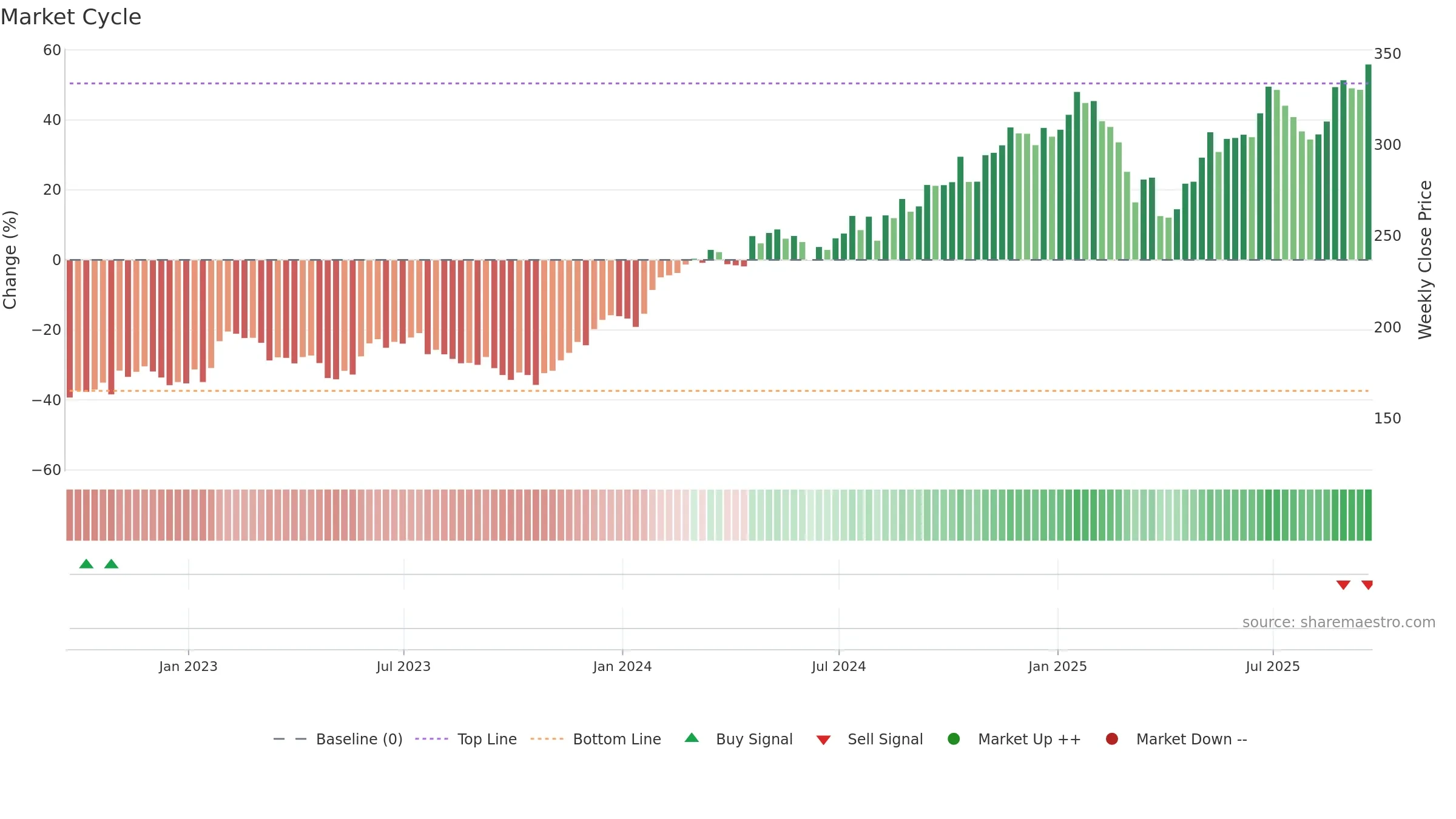The height and width of the screenshot is (819, 1456).
Task: Click the source: sharemaestro.com text
Action: (1339, 622)
